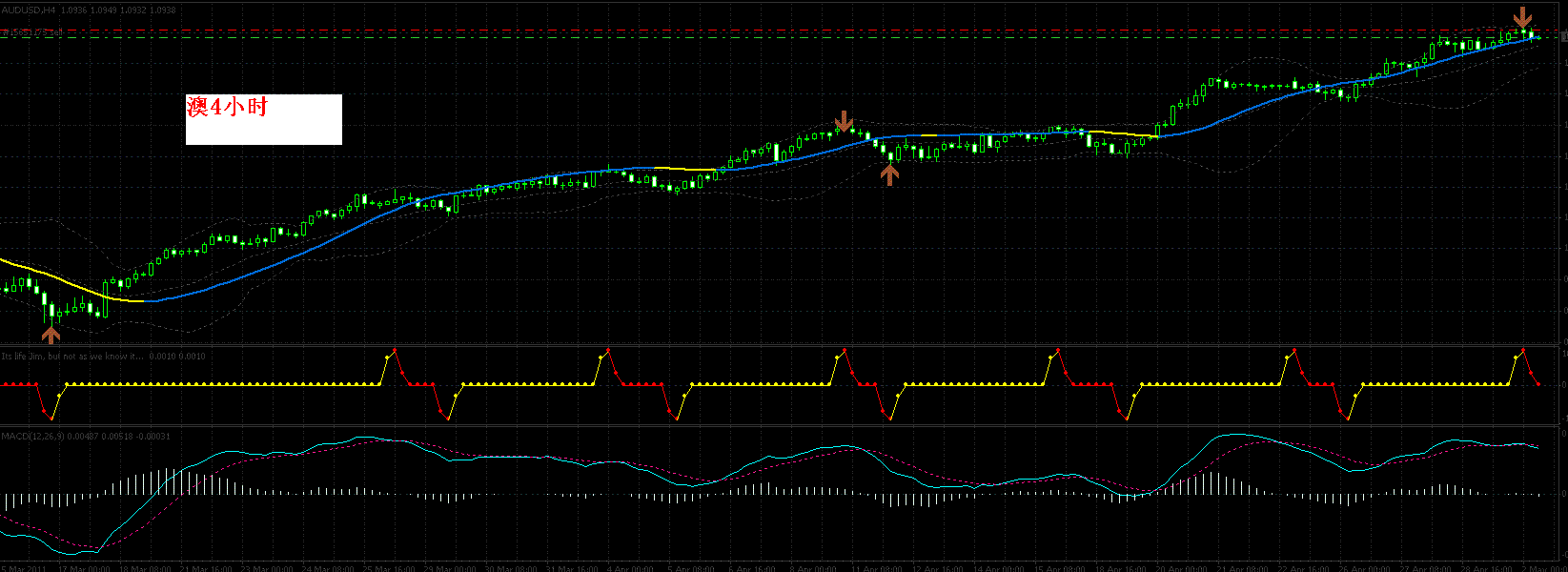Click the 25 Mar 16:00 time label
This screenshot has width=1568, height=572.
389,568
